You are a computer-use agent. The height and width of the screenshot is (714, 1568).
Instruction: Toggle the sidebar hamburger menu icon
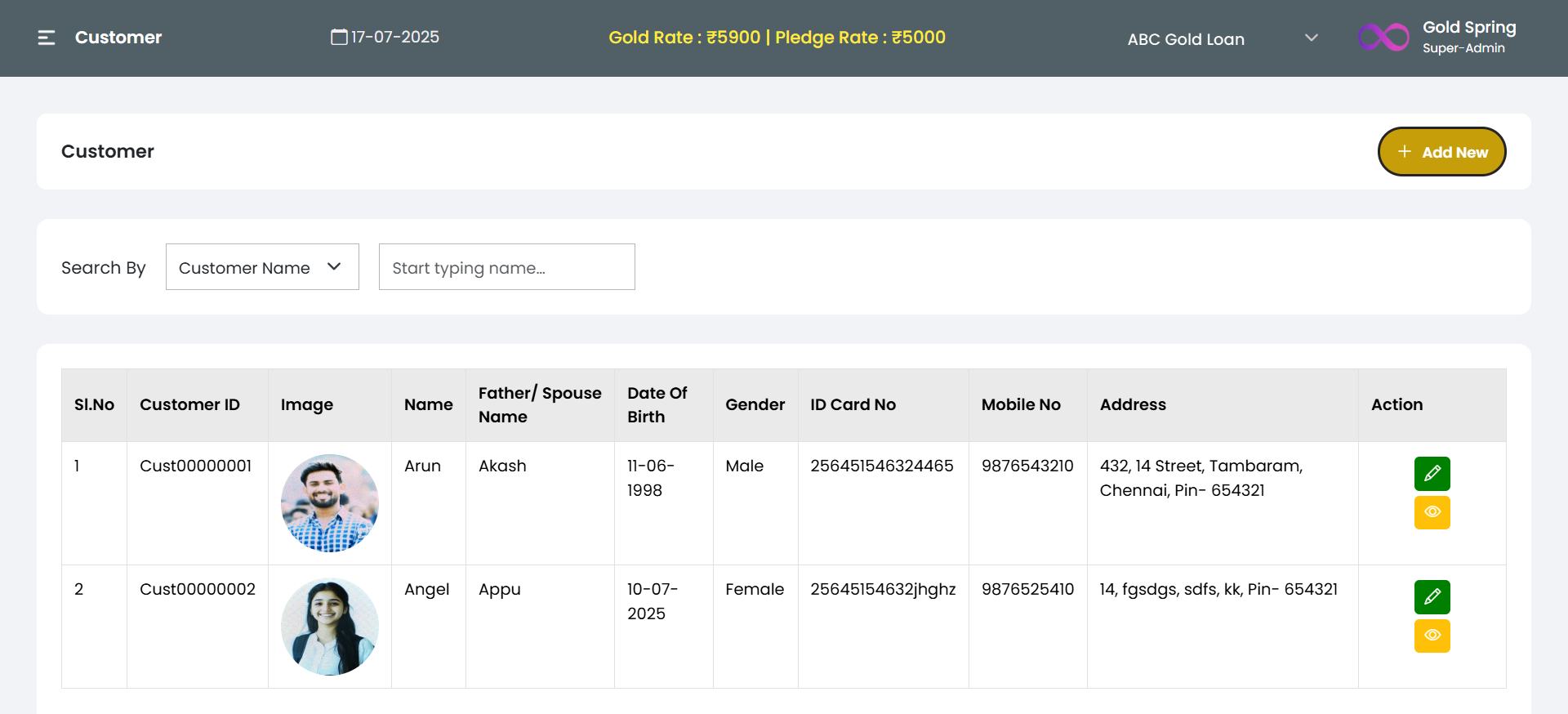47,38
